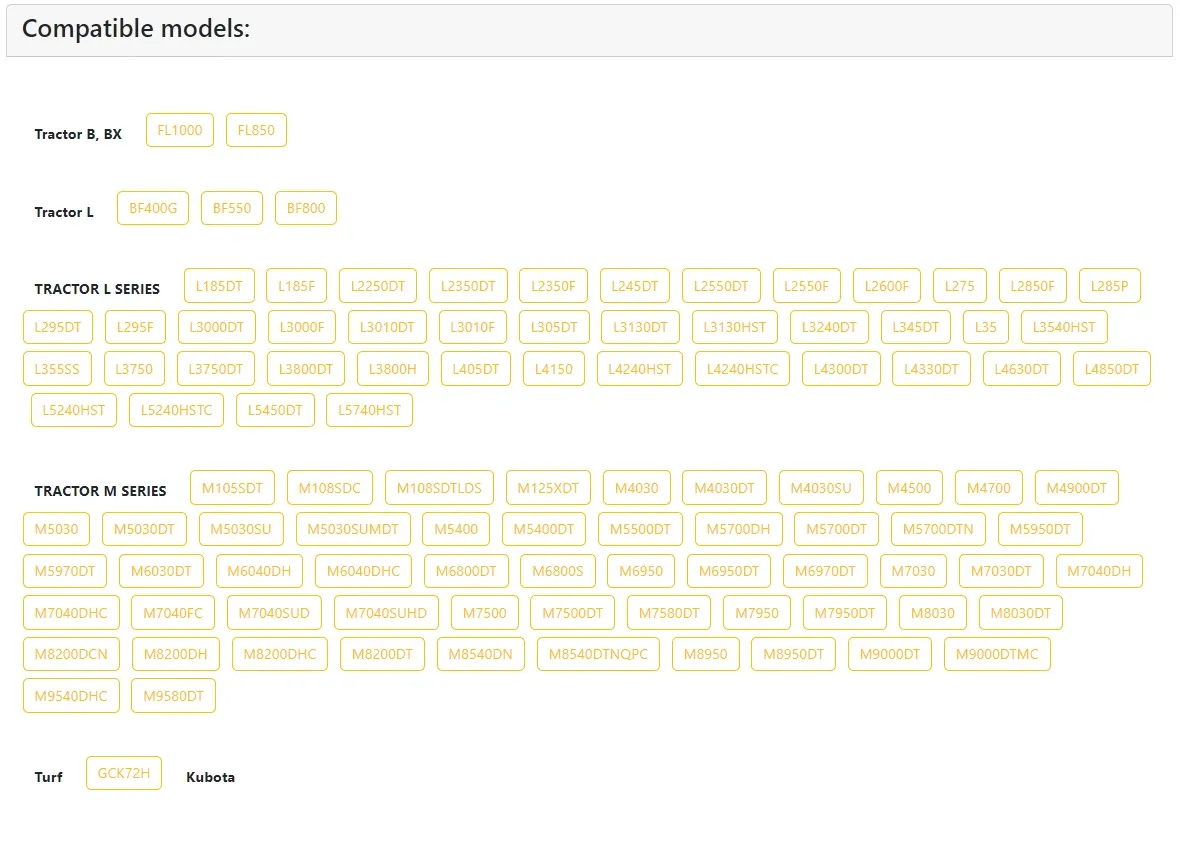Image resolution: width=1180 pixels, height=864 pixels.
Task: Open the M5030SUMDT model tag
Action: pos(353,529)
